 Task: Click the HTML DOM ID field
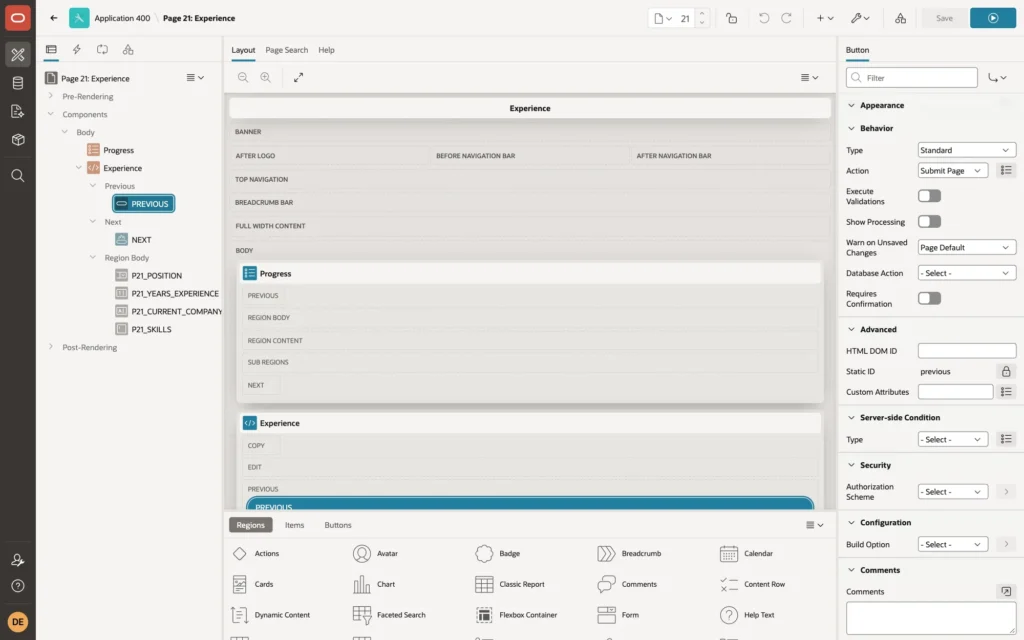(967, 351)
